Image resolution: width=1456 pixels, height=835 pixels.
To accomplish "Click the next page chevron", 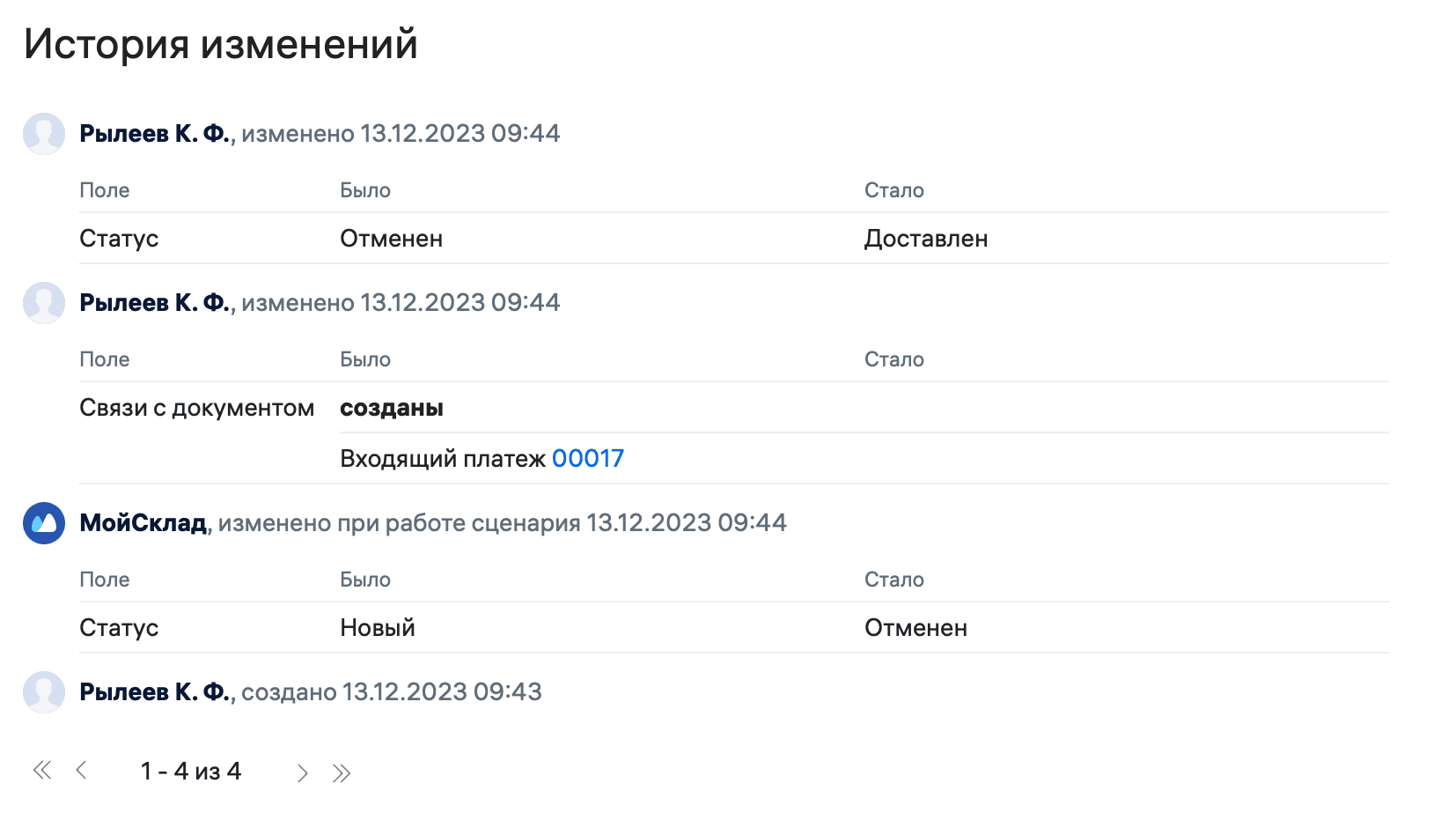I will coord(302,770).
